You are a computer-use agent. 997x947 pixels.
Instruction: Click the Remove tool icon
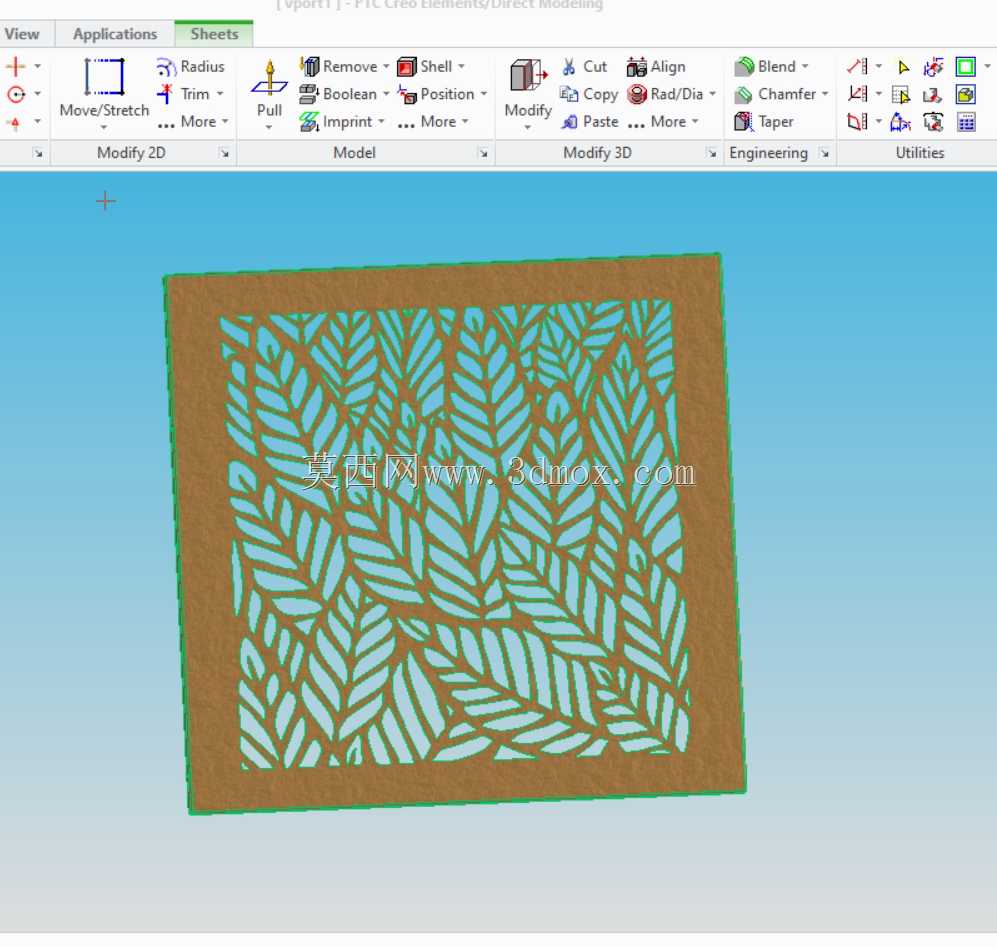310,66
